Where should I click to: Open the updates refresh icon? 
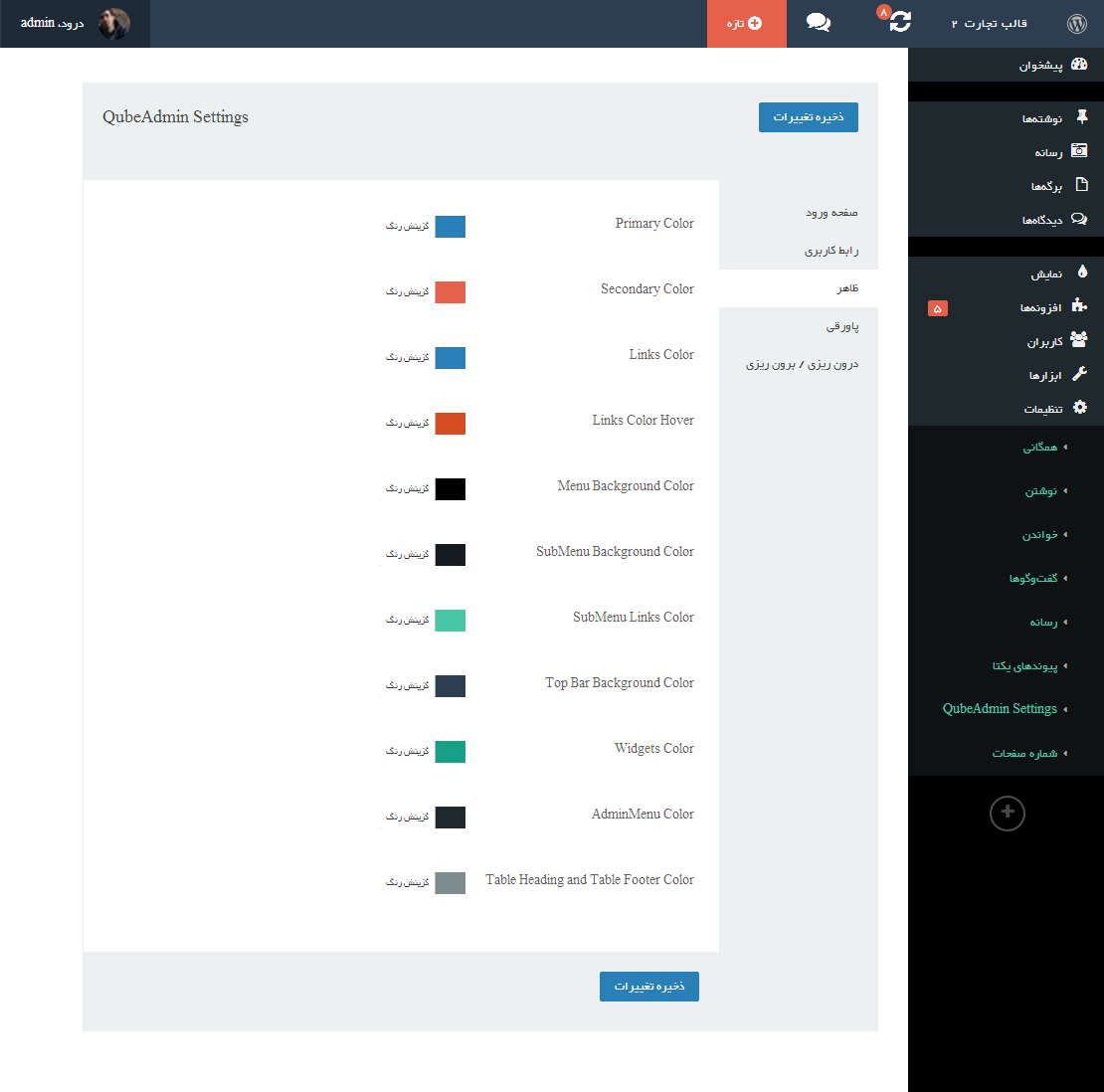900,22
